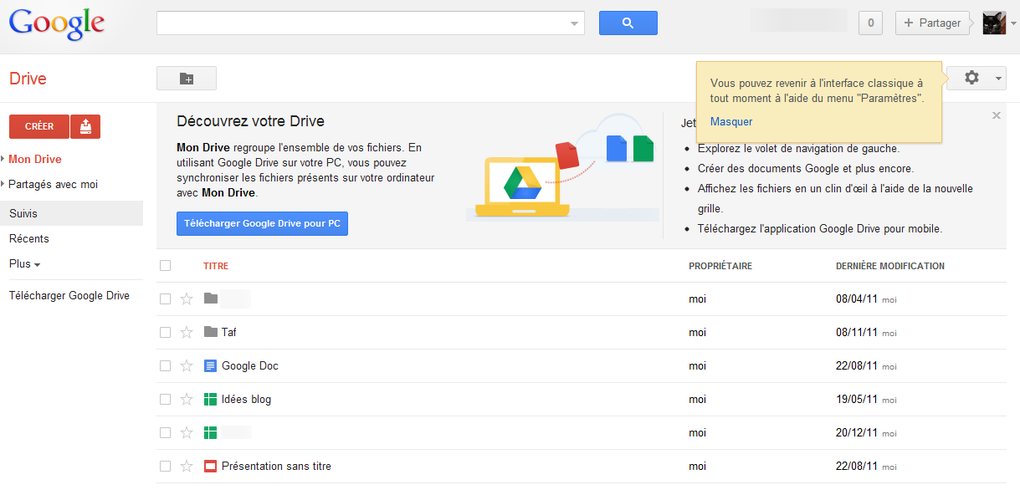Click the Taf folder icon
This screenshot has width=1020, height=495.
(x=210, y=332)
